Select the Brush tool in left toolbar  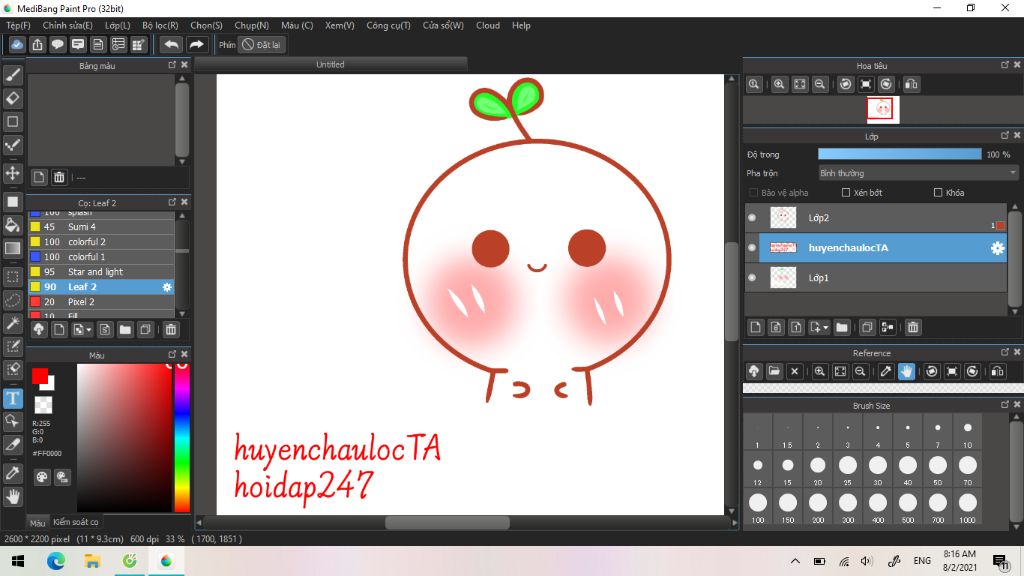(12, 75)
